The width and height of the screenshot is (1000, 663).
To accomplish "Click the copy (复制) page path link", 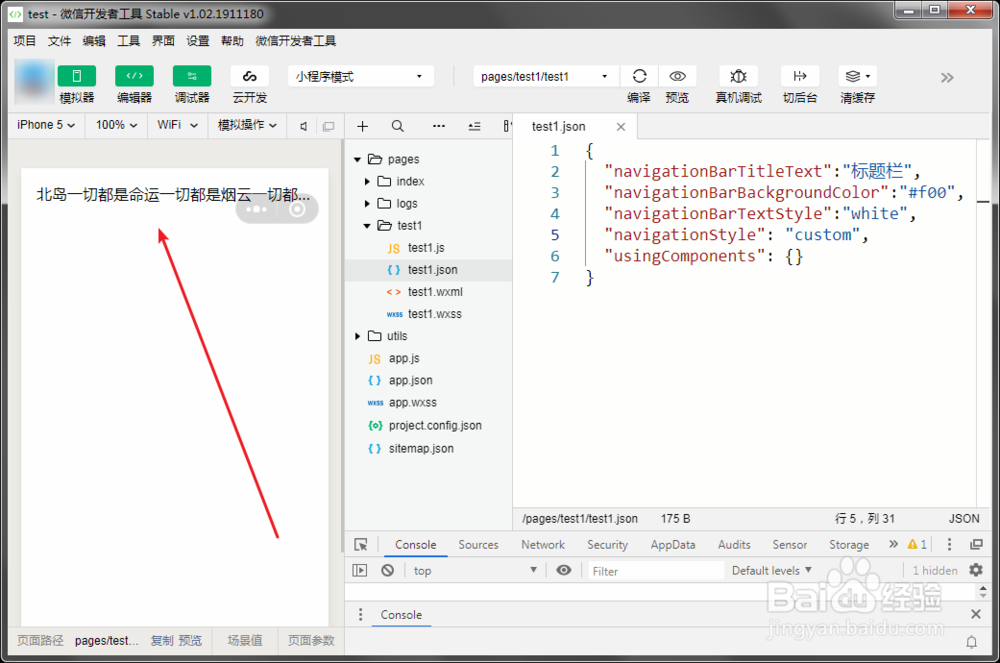I will [162, 641].
